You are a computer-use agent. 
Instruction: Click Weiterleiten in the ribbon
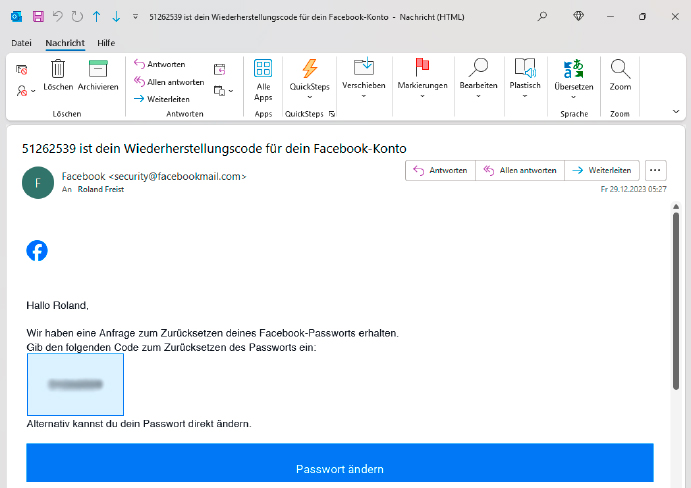tap(162, 99)
